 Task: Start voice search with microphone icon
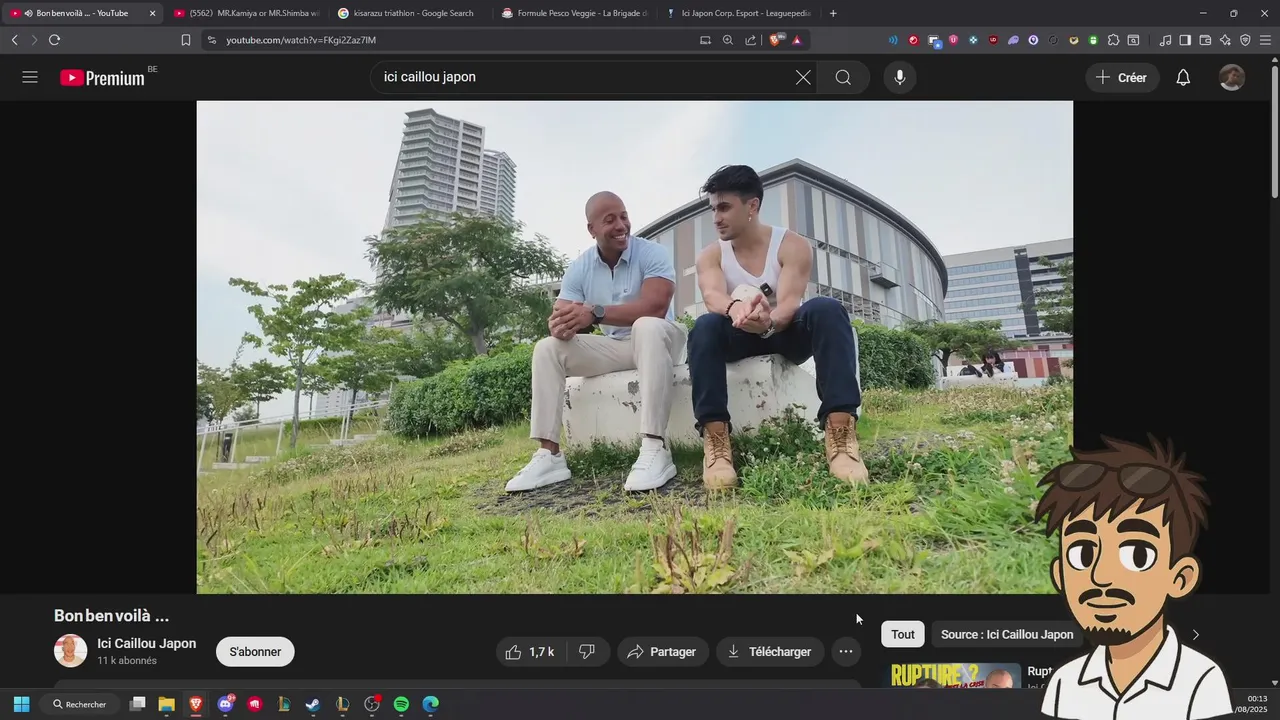900,77
